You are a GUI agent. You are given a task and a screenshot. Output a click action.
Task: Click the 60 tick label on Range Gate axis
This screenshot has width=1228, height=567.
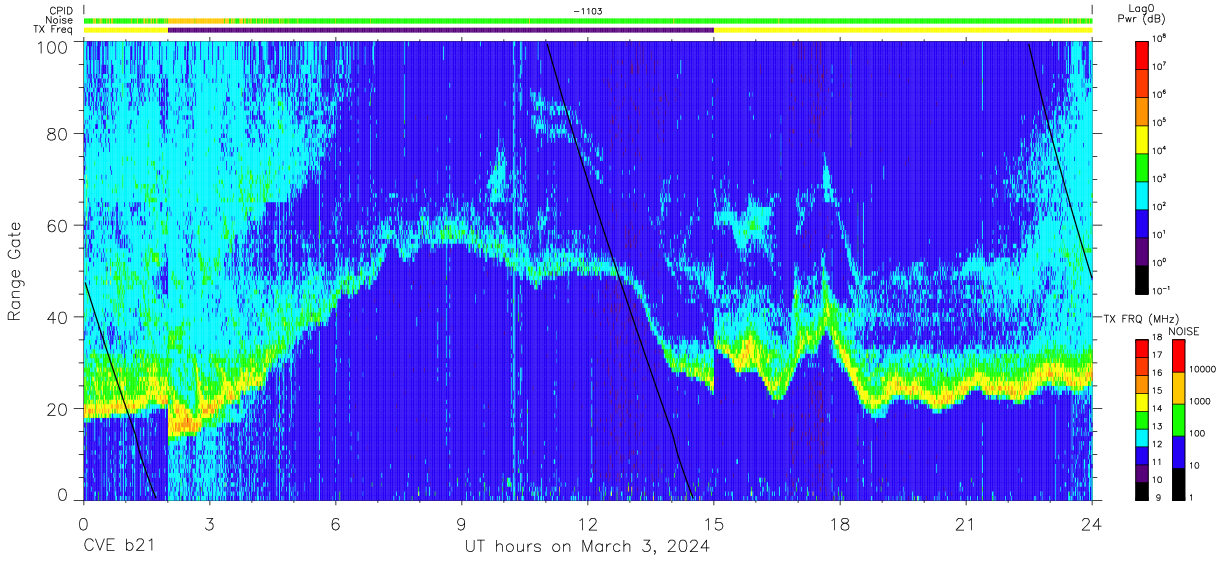click(x=58, y=225)
